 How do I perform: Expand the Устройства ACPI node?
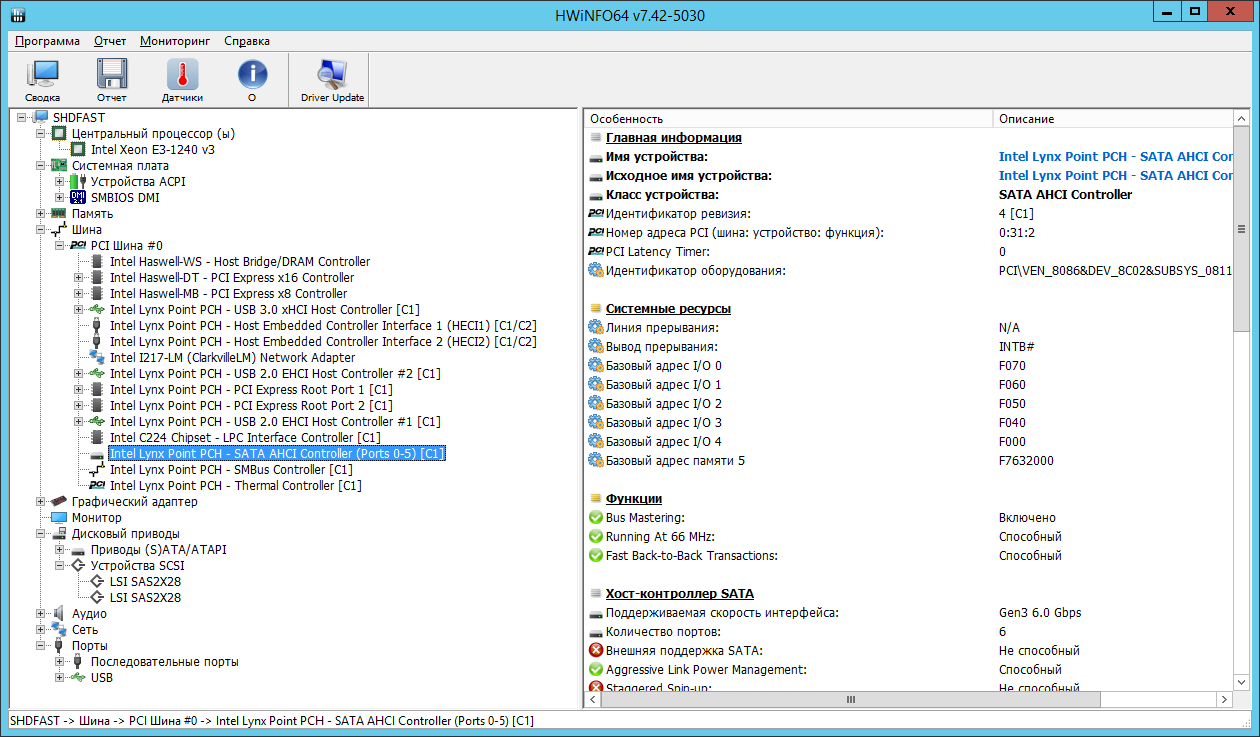(60, 182)
